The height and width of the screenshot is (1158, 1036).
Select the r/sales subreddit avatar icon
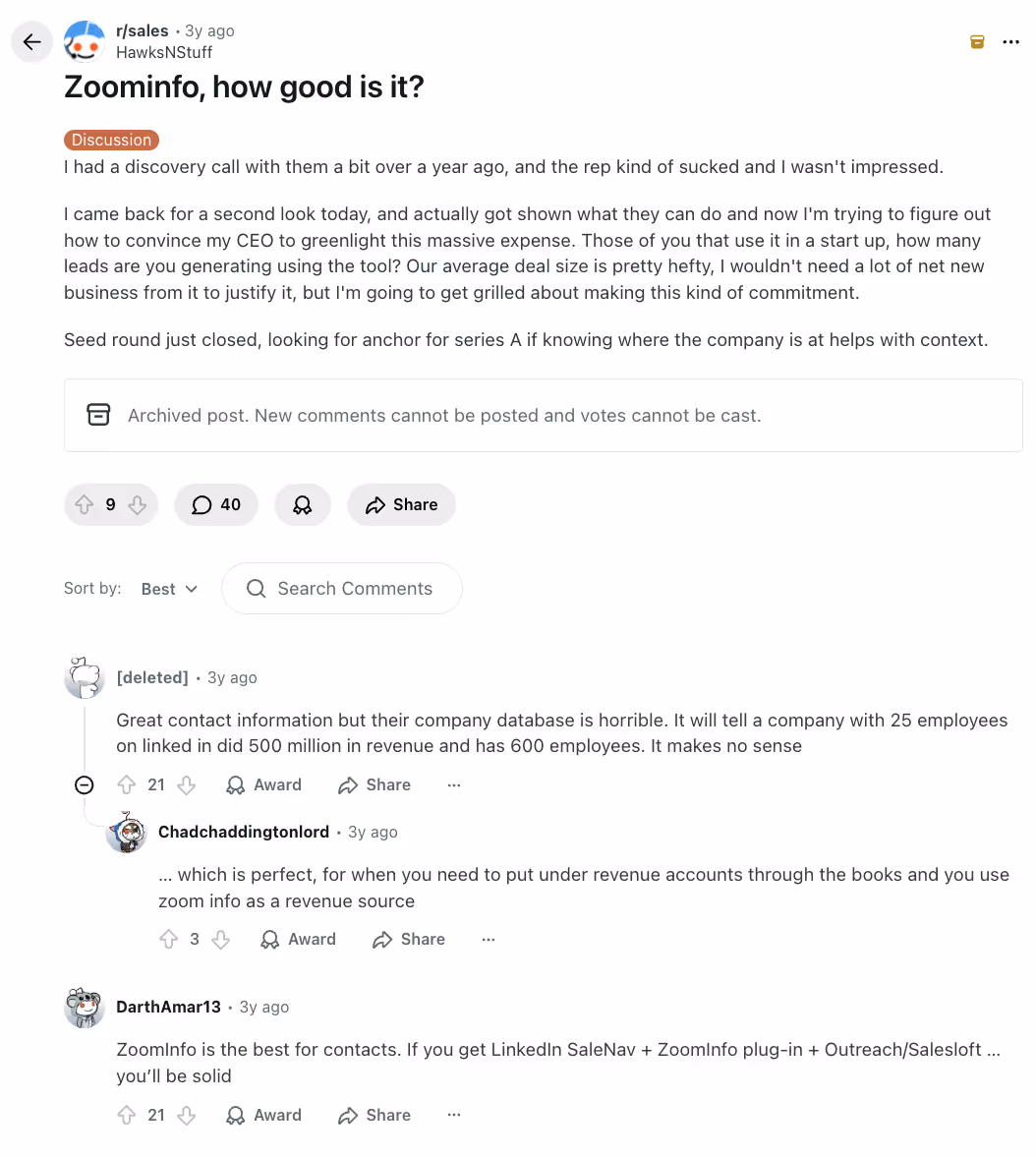85,41
